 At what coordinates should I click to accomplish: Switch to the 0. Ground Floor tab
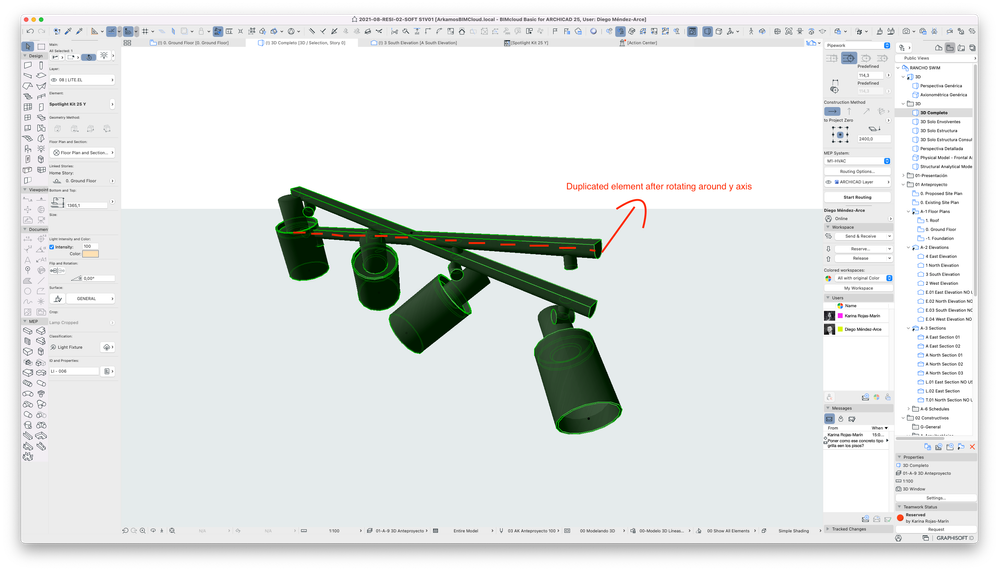(189, 43)
